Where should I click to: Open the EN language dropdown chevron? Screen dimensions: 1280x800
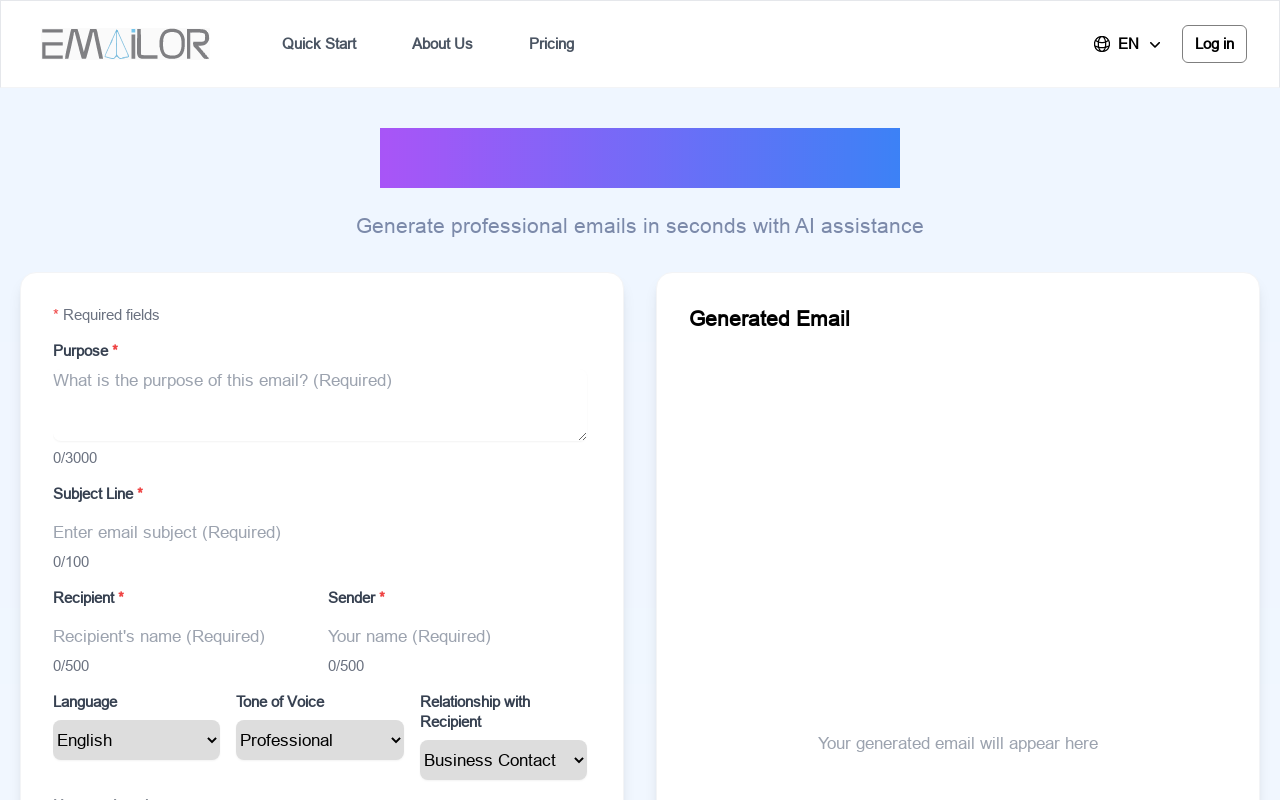click(x=1155, y=45)
